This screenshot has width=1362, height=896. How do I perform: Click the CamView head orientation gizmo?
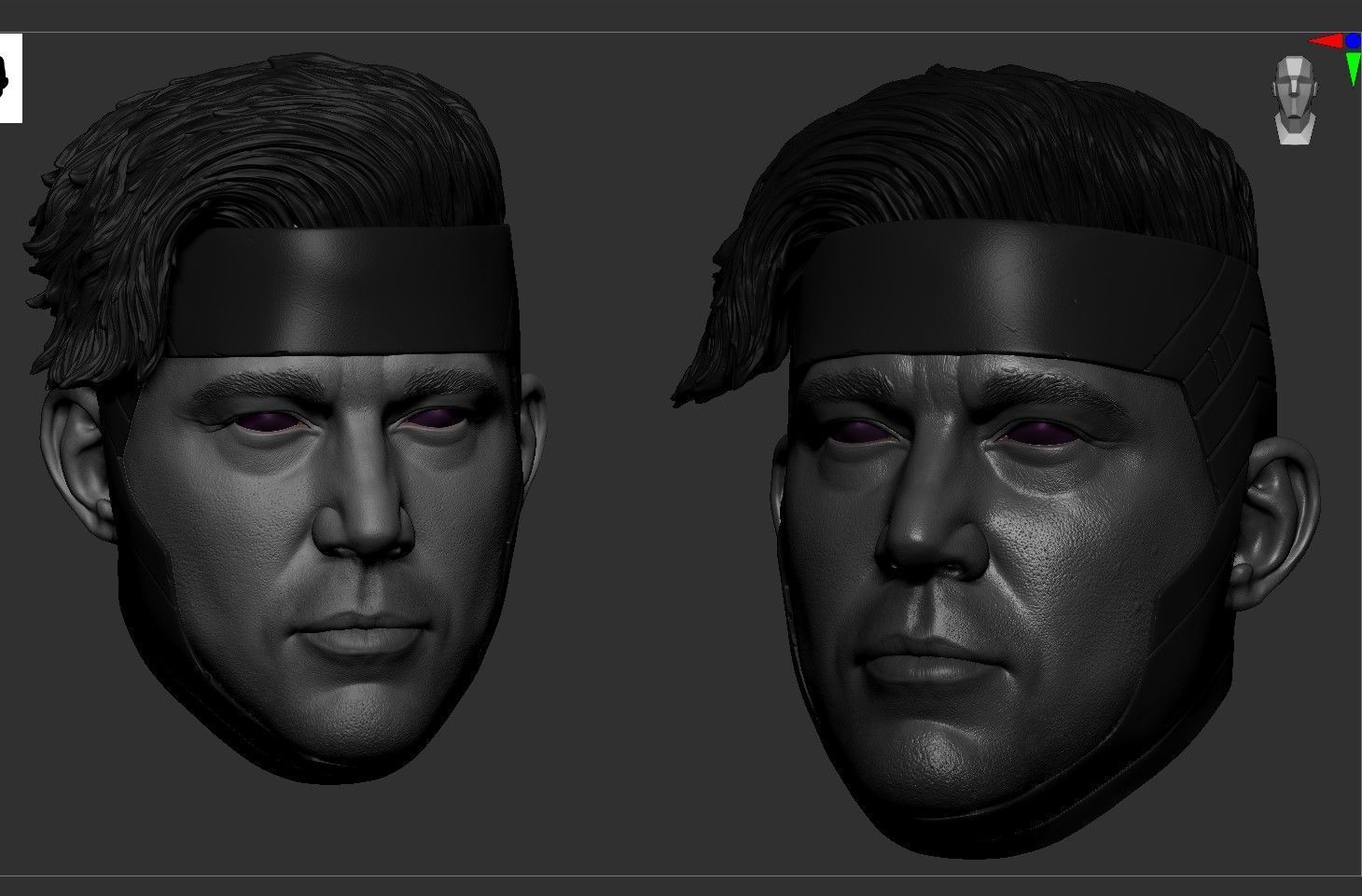[x=1295, y=100]
